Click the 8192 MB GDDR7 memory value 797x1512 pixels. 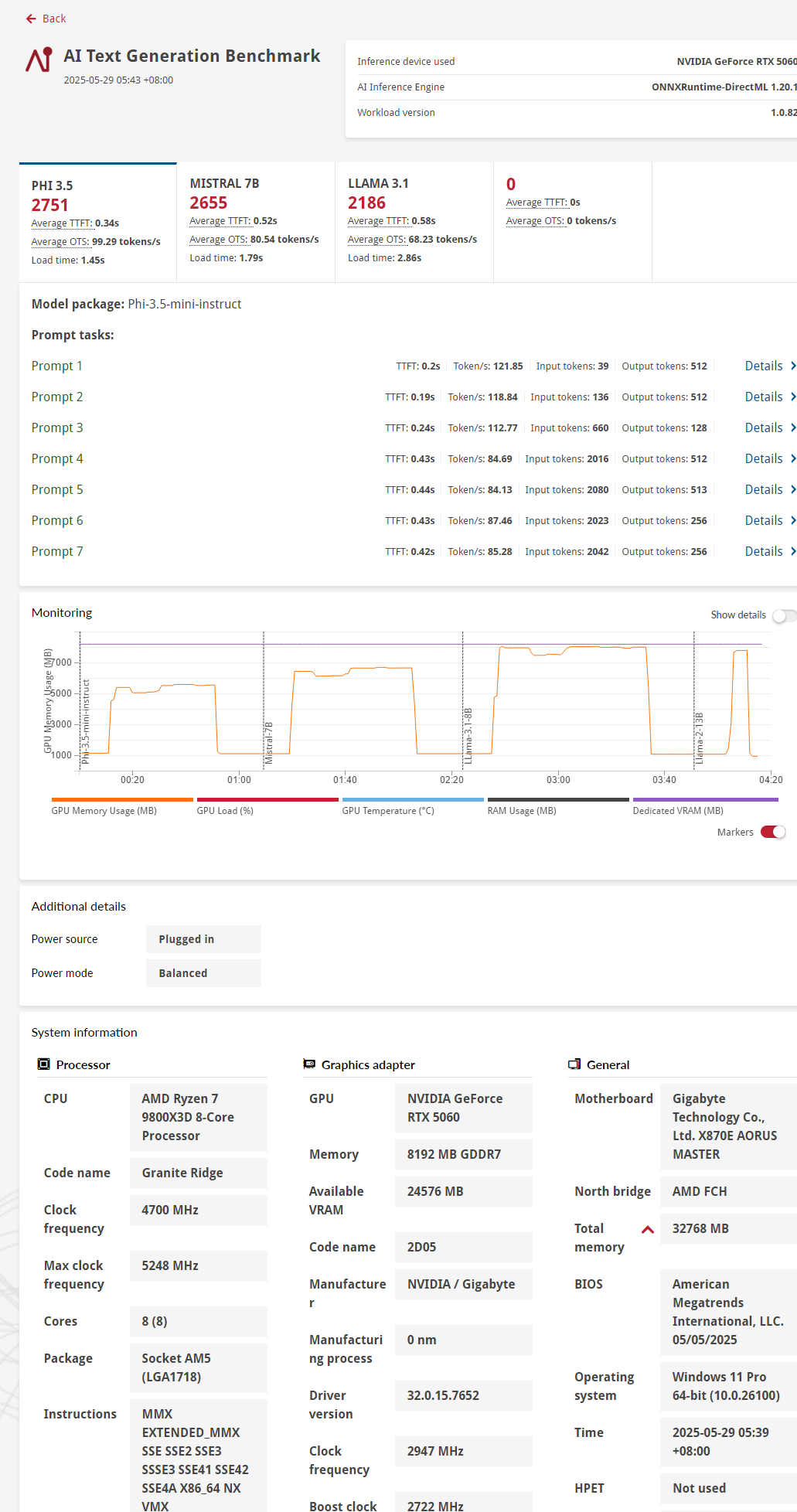coord(463,1154)
